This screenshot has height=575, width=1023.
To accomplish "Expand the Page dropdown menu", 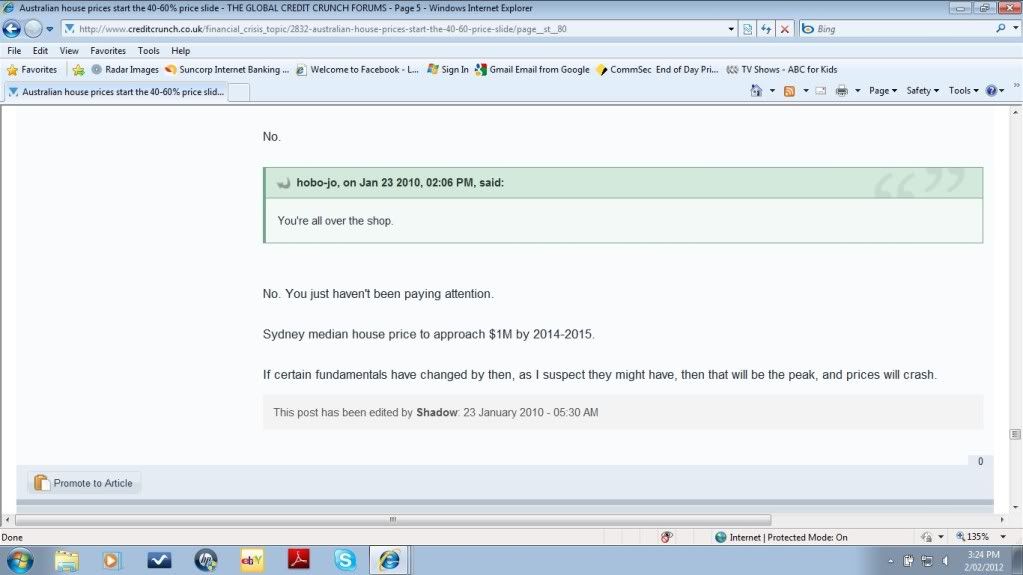I will [882, 90].
